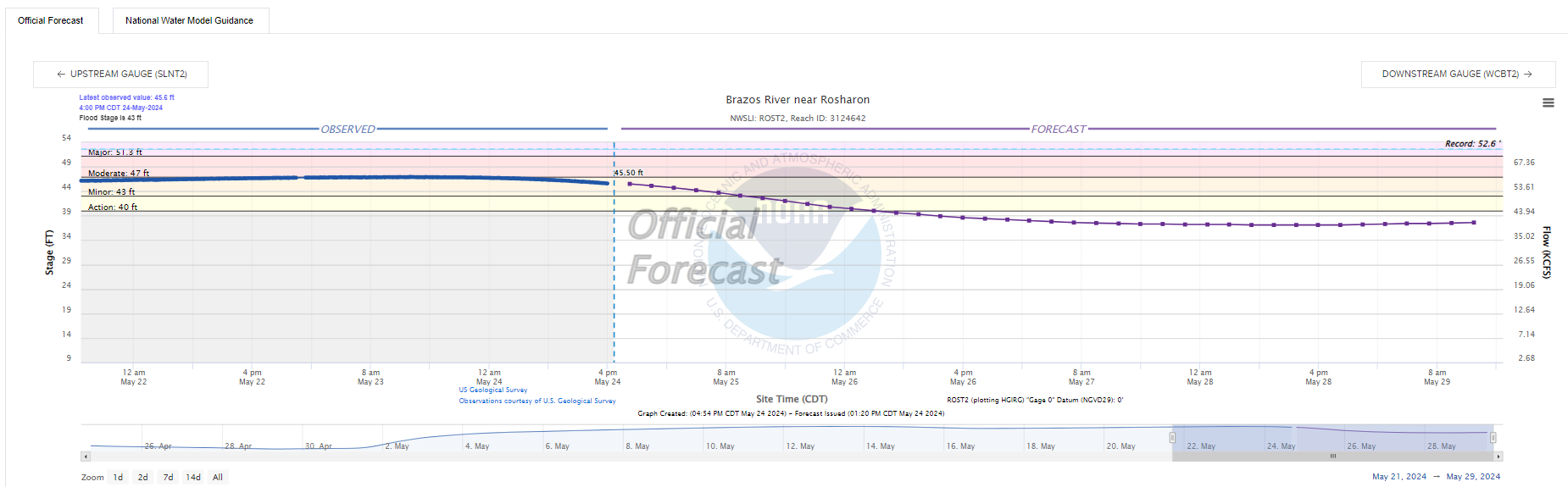The width and height of the screenshot is (1568, 487).
Task: Click the last forecast data point marker
Action: click(x=1474, y=223)
